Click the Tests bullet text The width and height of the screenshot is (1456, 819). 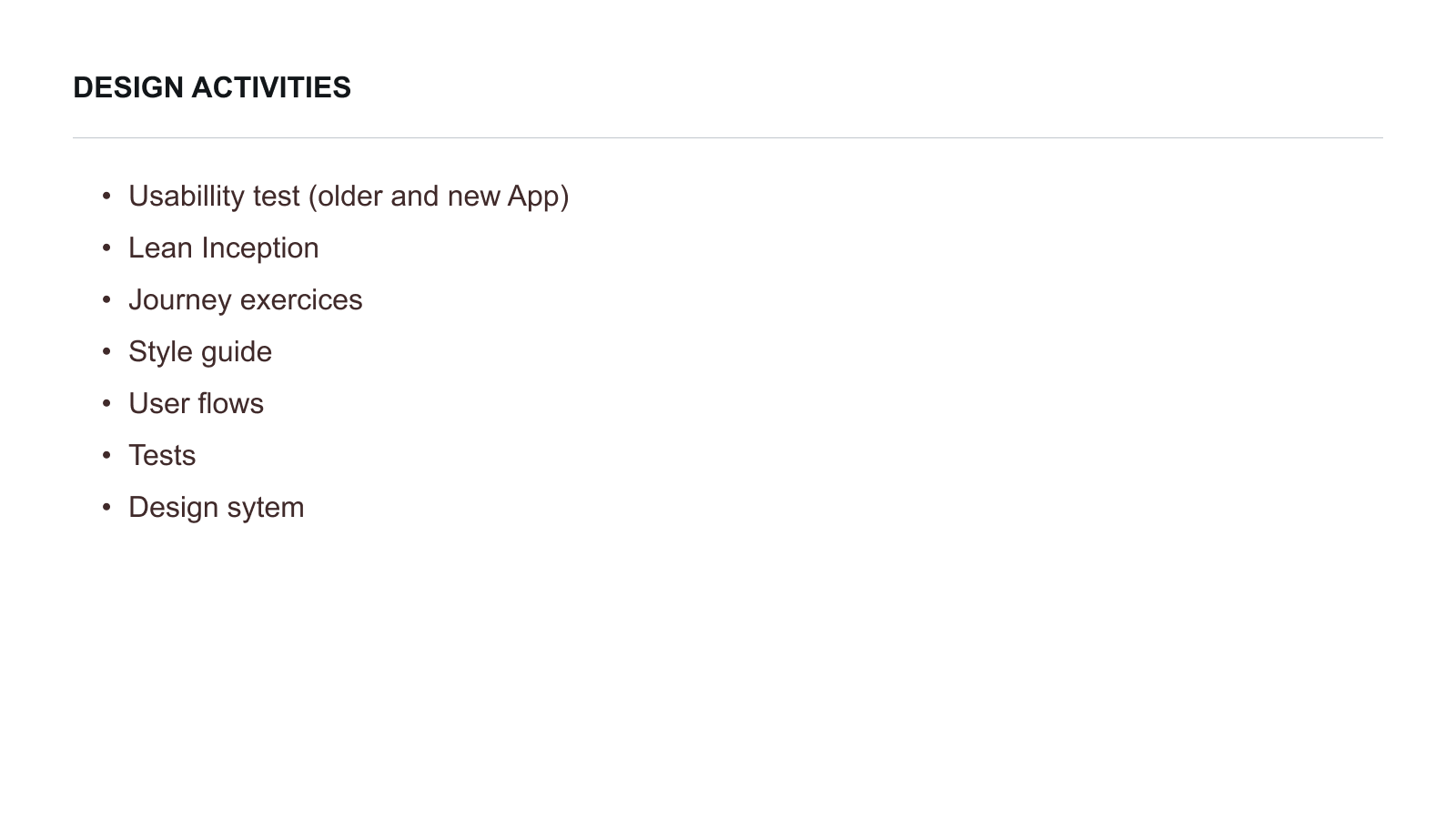162,456
